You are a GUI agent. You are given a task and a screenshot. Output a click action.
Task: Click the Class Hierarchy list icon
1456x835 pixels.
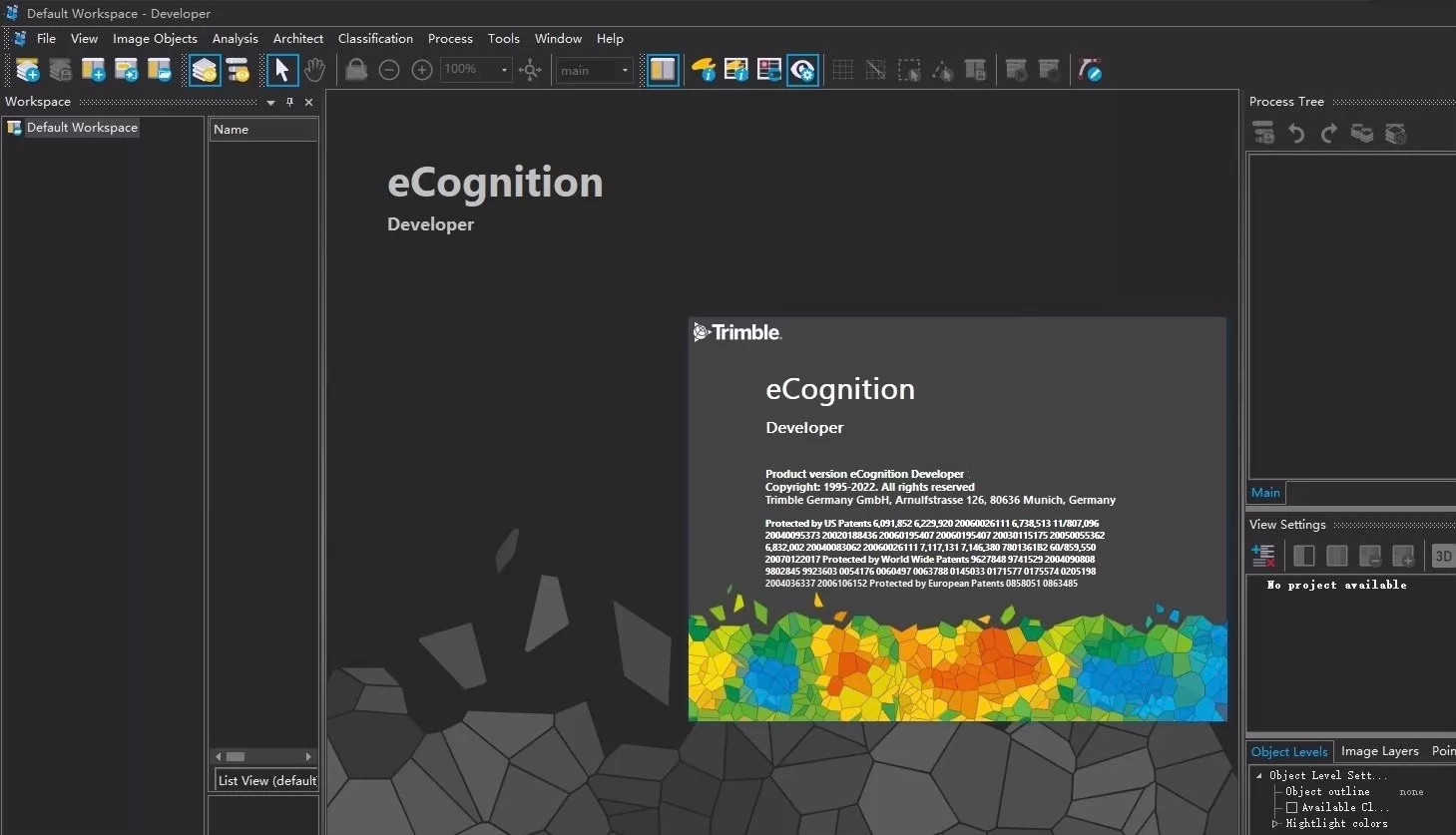[769, 70]
